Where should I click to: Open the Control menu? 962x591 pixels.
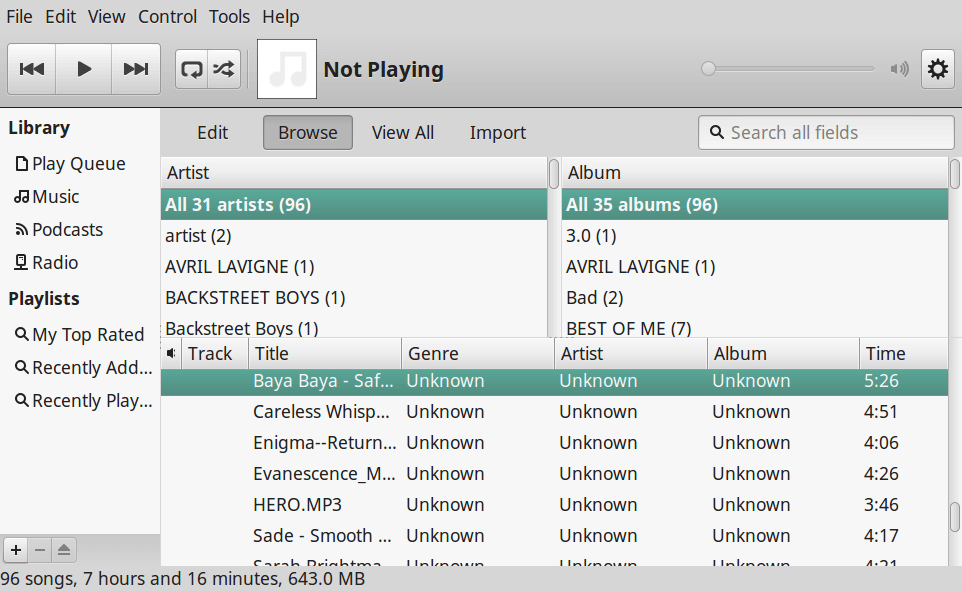(x=168, y=16)
